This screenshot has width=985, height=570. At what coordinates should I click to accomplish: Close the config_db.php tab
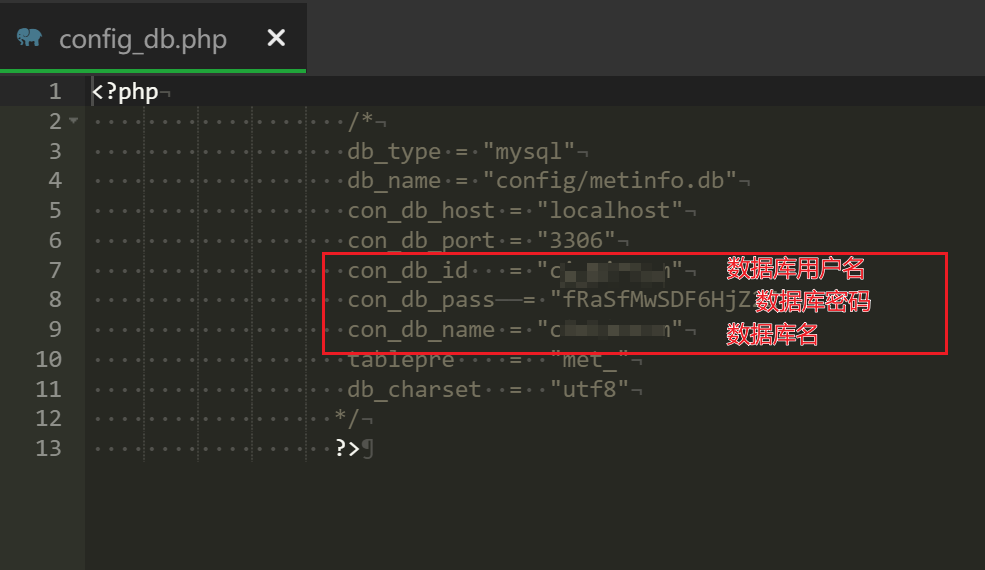pyautogui.click(x=276, y=38)
